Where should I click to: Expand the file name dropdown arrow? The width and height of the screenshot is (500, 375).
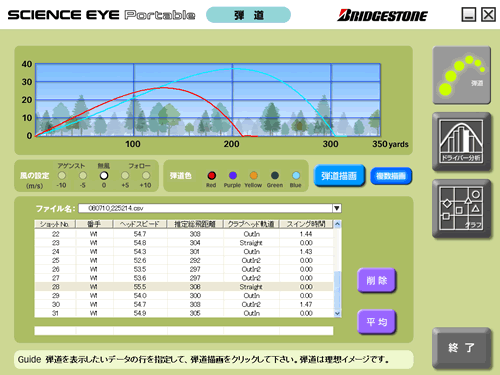point(337,208)
